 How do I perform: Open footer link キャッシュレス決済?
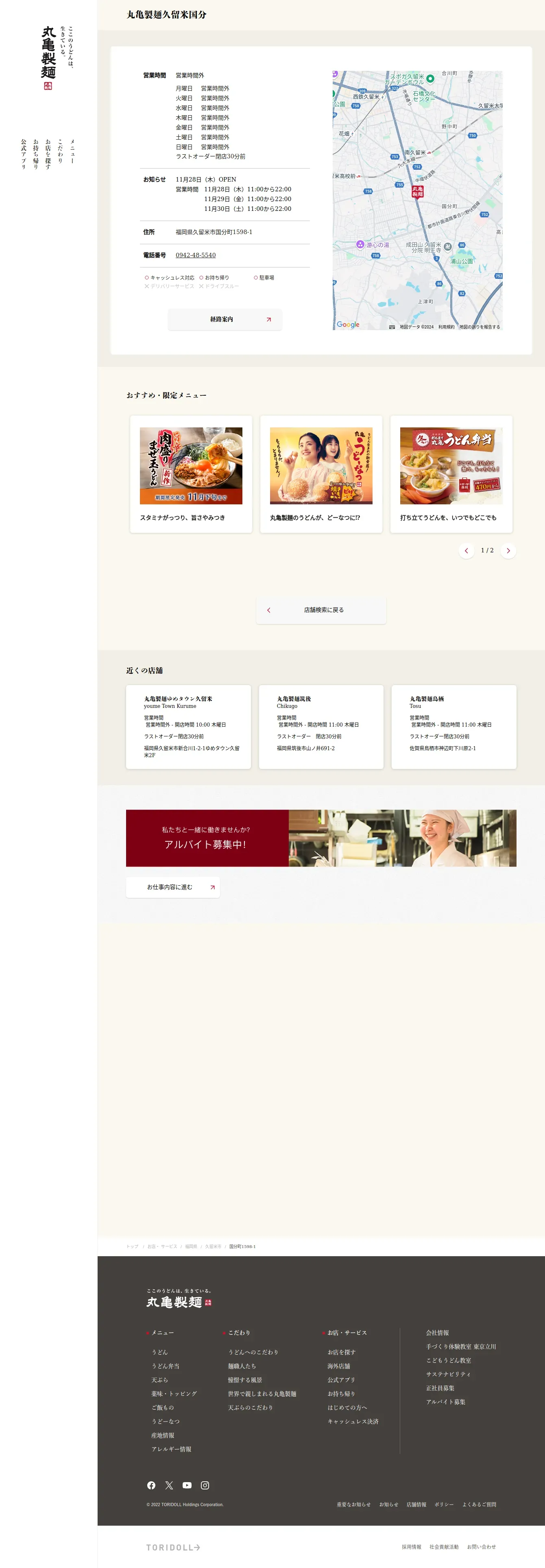[x=353, y=1421]
